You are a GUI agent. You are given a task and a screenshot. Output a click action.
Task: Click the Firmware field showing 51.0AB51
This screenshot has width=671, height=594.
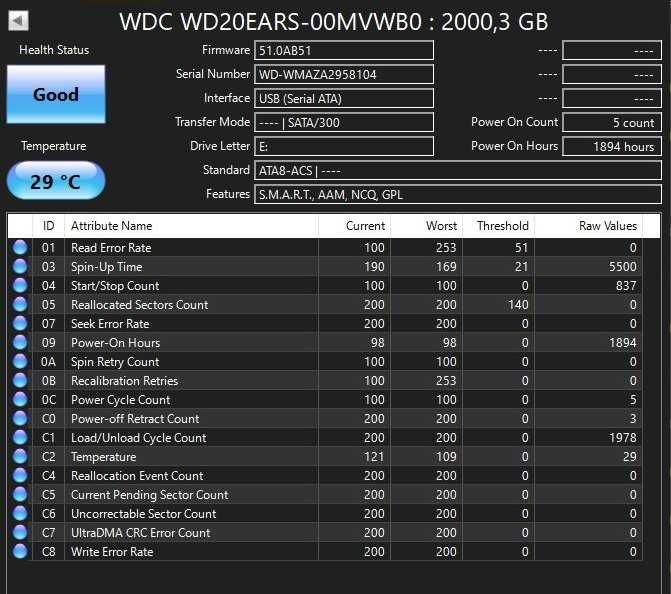click(344, 50)
